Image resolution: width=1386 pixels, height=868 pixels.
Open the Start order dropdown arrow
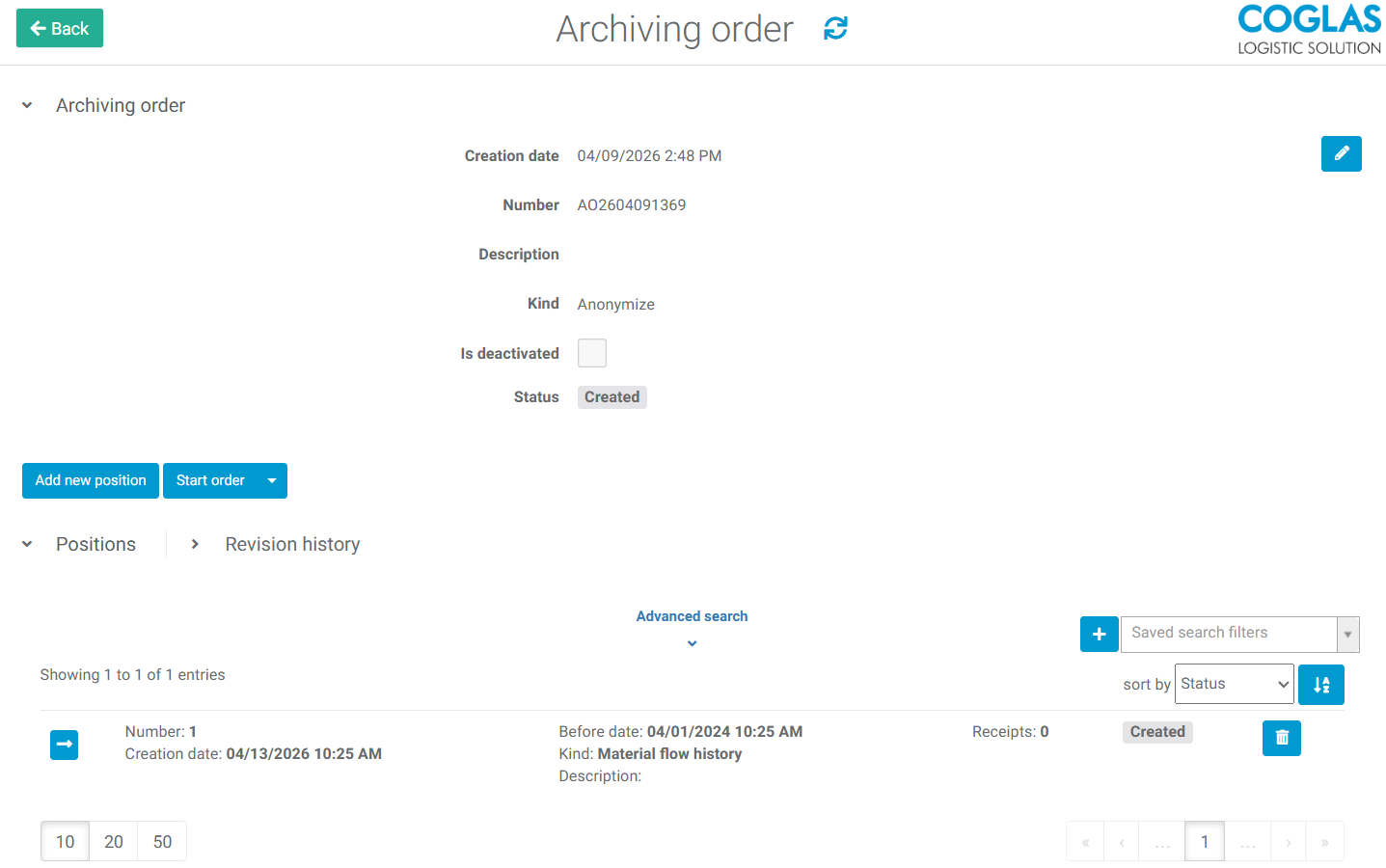(x=271, y=480)
